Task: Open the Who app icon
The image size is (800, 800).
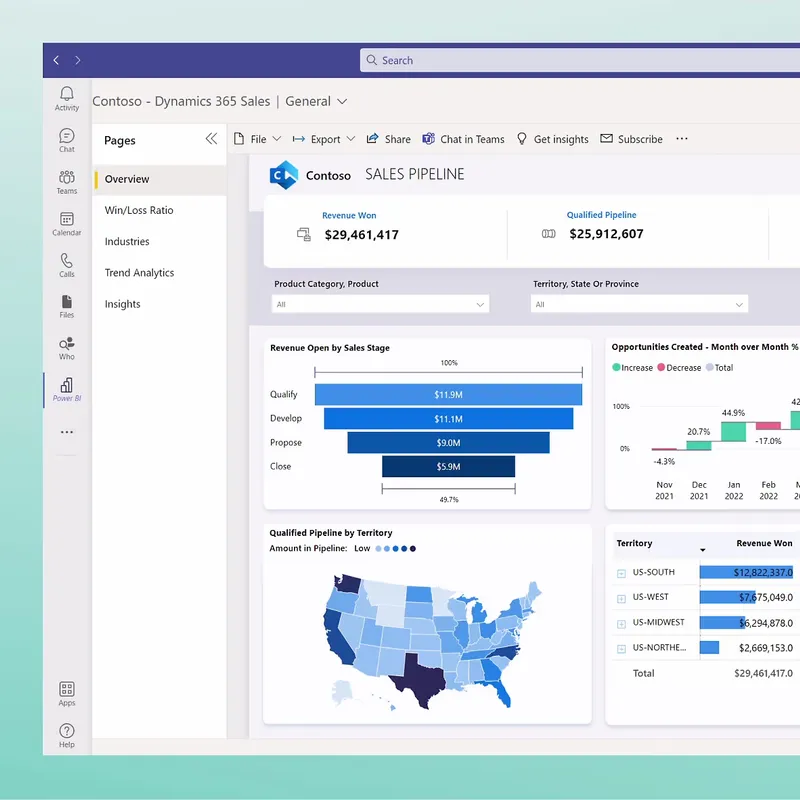Action: pos(67,348)
